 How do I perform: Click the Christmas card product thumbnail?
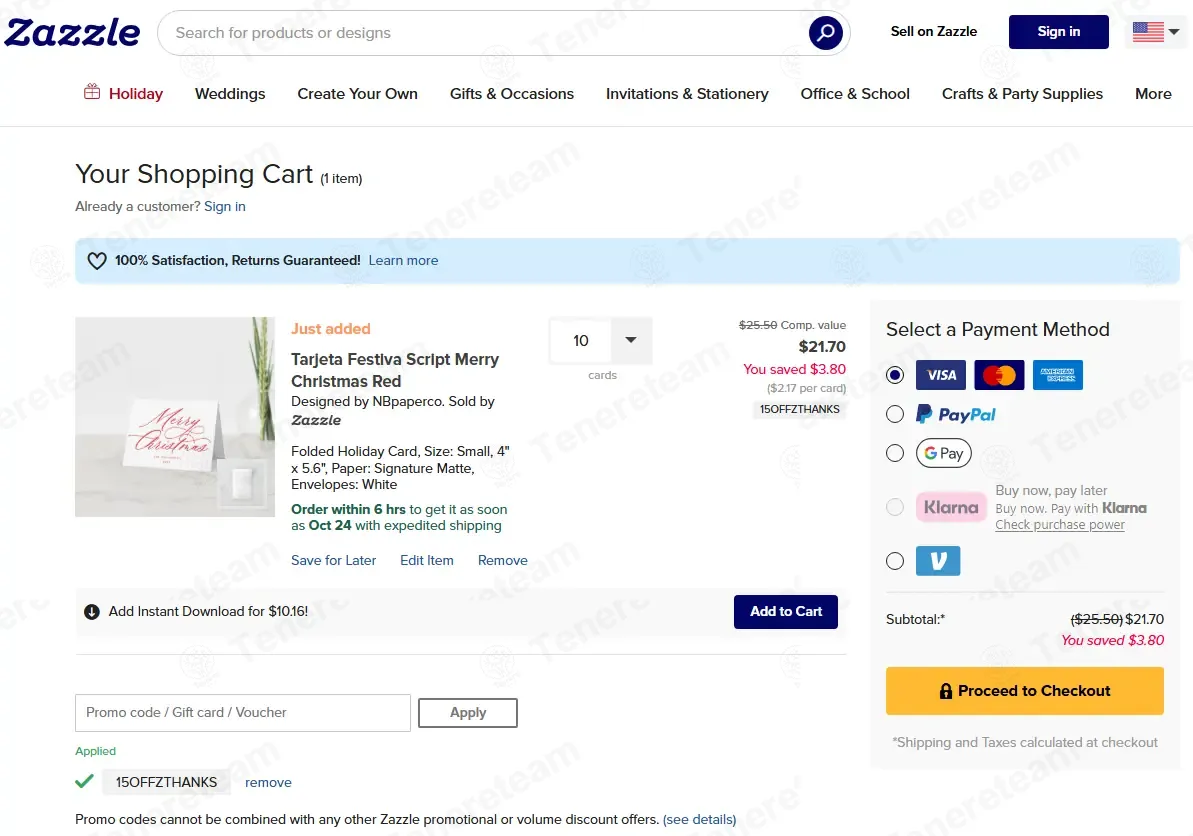175,417
